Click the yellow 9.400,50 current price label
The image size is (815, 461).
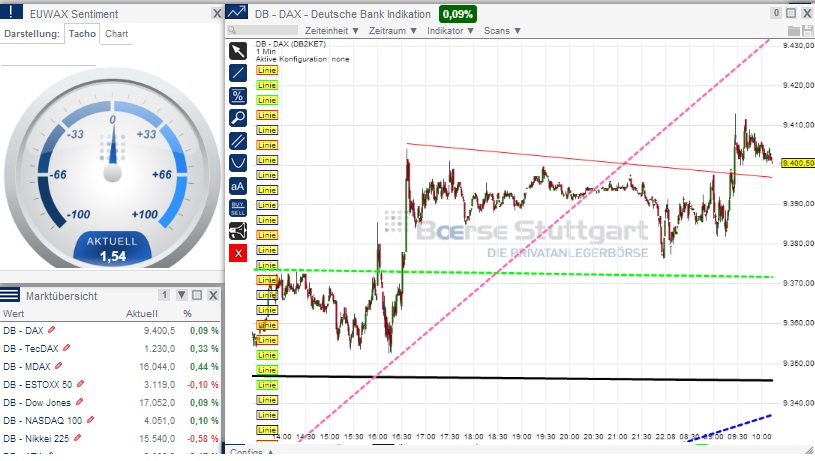(x=798, y=163)
